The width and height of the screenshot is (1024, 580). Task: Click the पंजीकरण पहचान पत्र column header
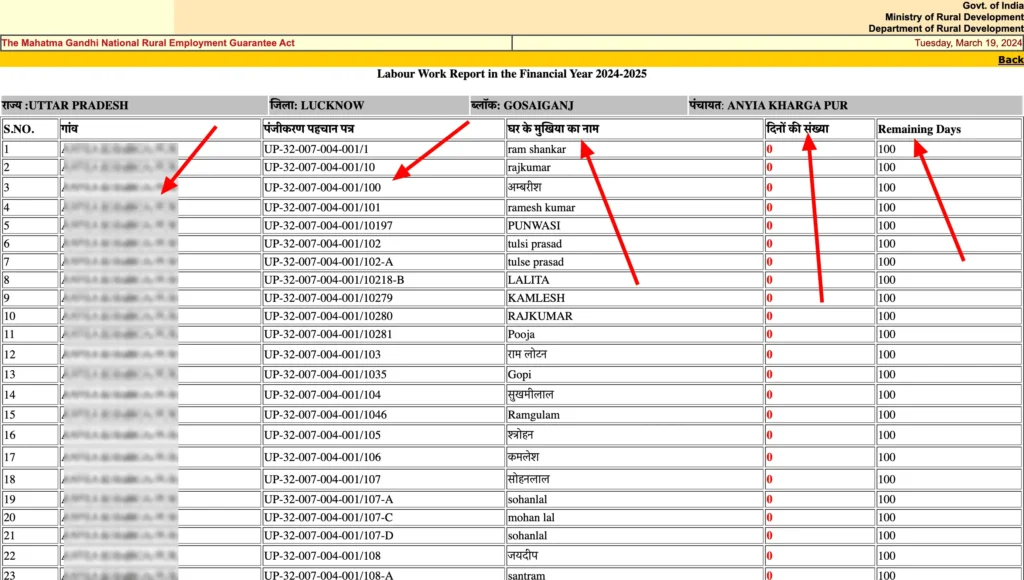click(308, 129)
